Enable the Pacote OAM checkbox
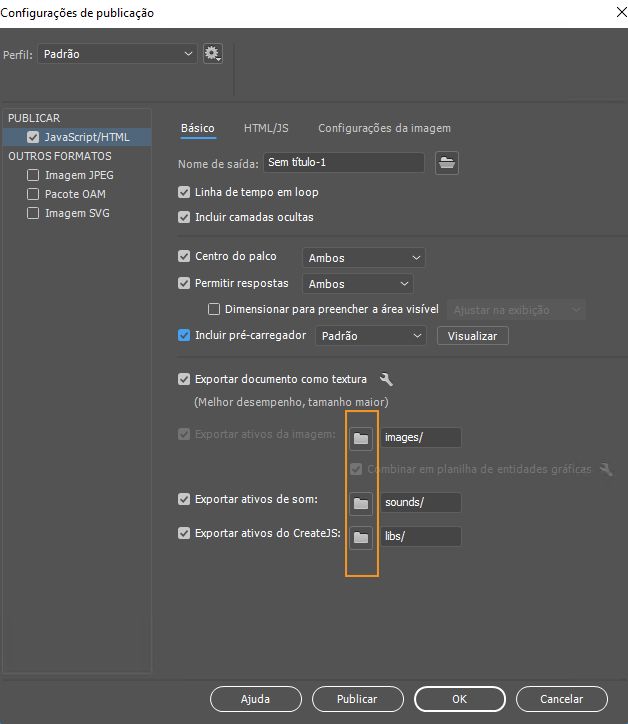628x724 pixels. (34, 194)
